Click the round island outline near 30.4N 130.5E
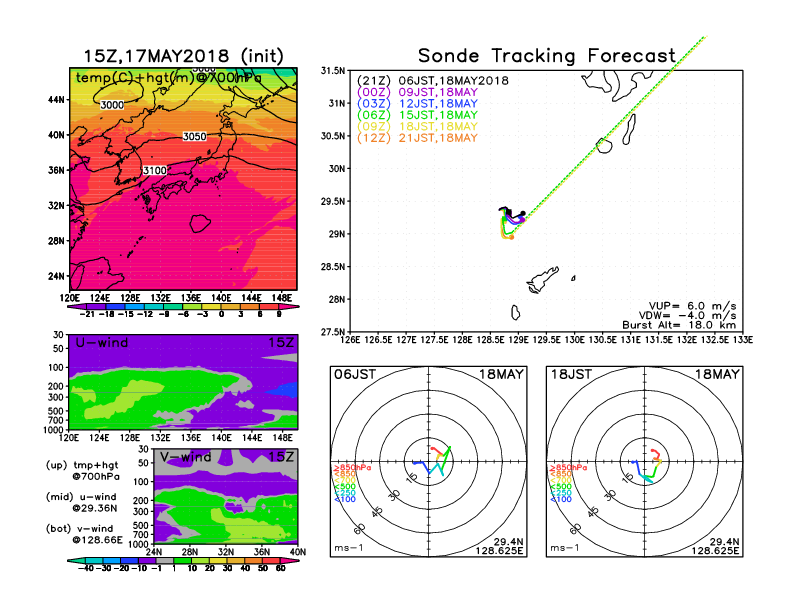792x612 pixels. [604, 145]
